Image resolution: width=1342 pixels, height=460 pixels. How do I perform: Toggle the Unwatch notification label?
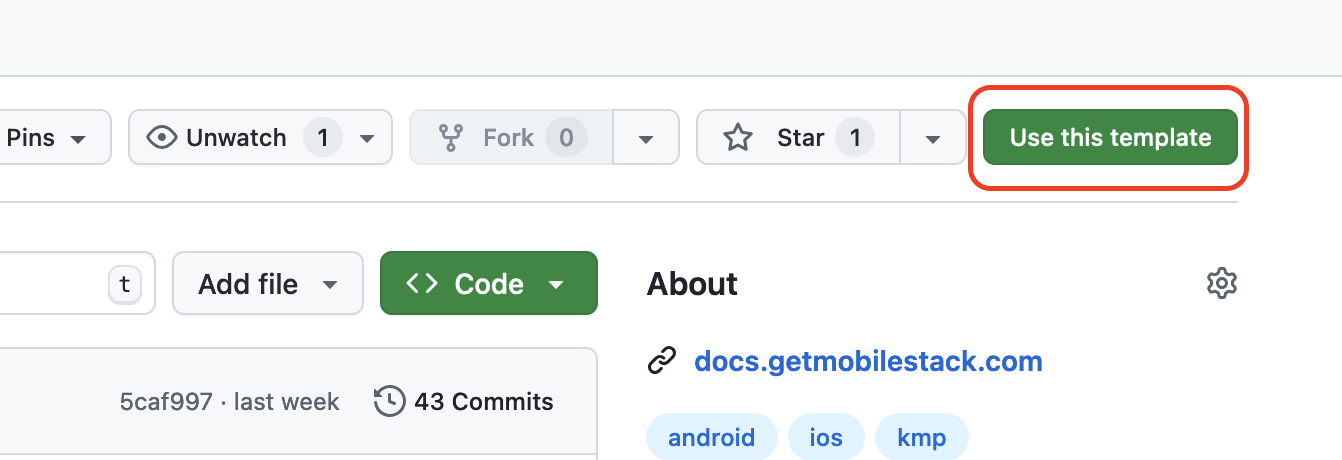pos(236,138)
